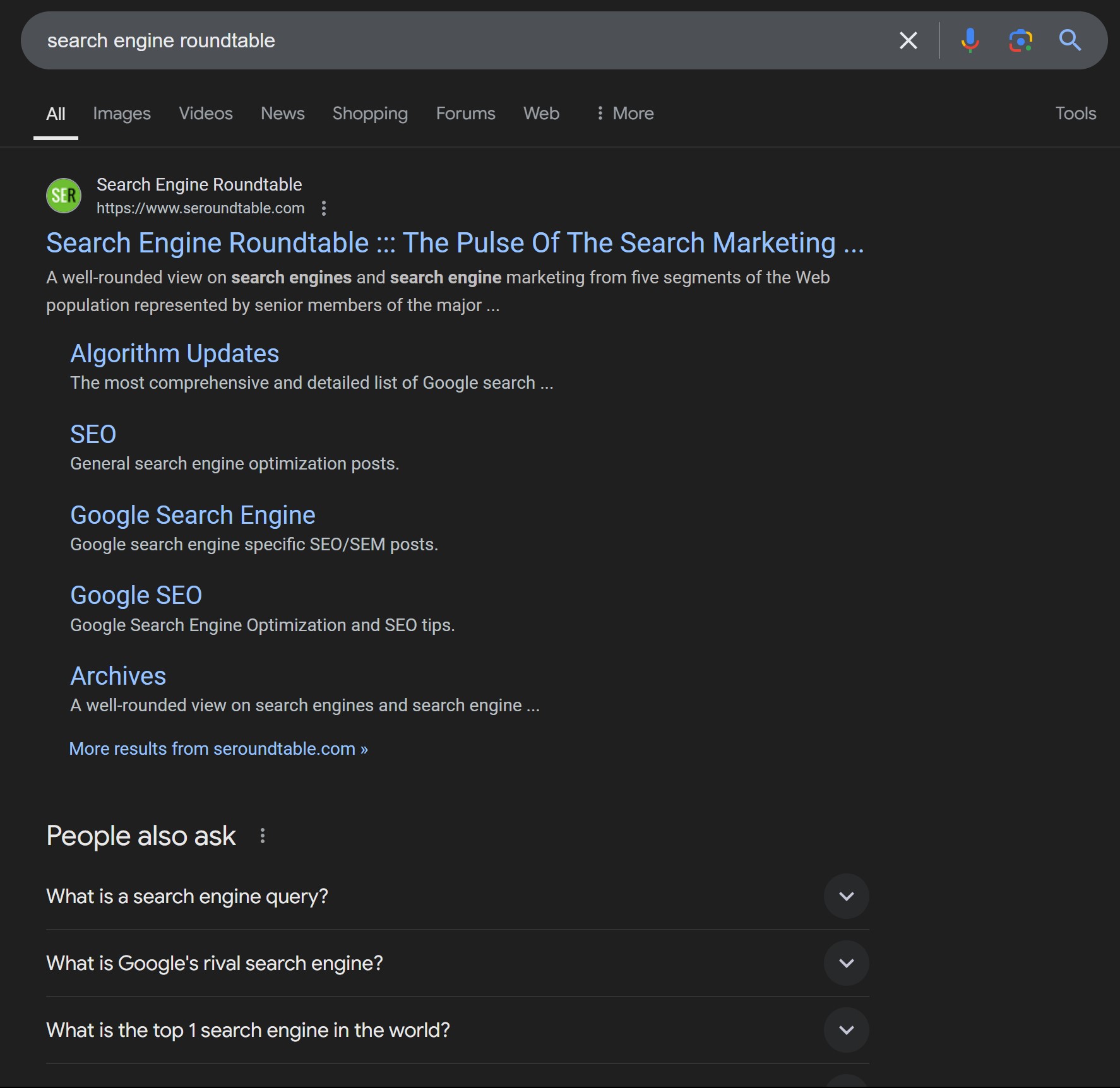Screen dimensions: 1120x1088
Task: Click 'What is the top 1 search engine in the world?'
Action: pyautogui.click(x=248, y=1031)
